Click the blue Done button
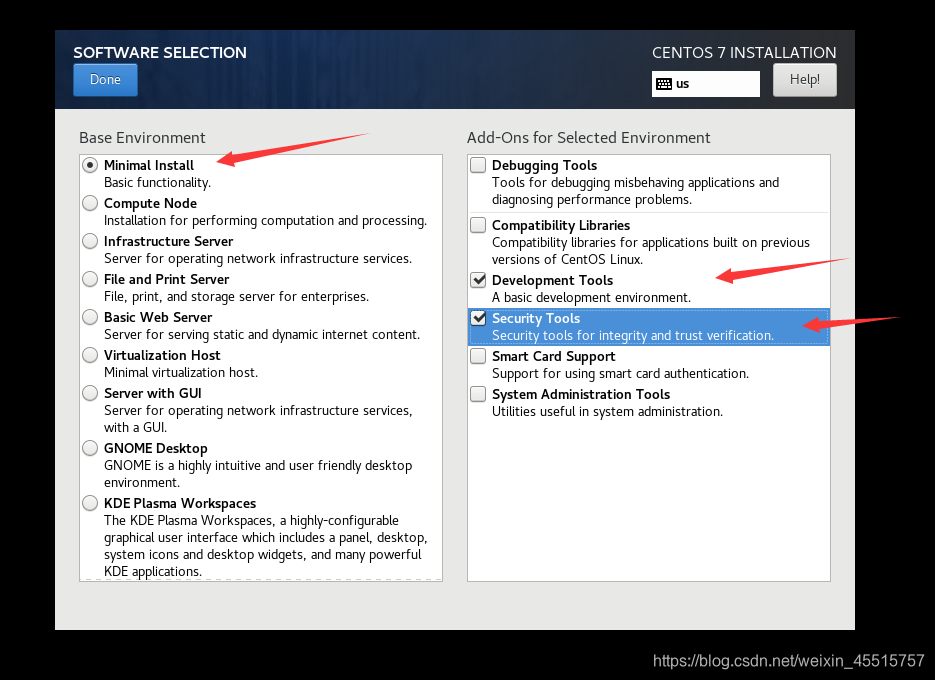Image resolution: width=935 pixels, height=680 pixels. coord(106,80)
